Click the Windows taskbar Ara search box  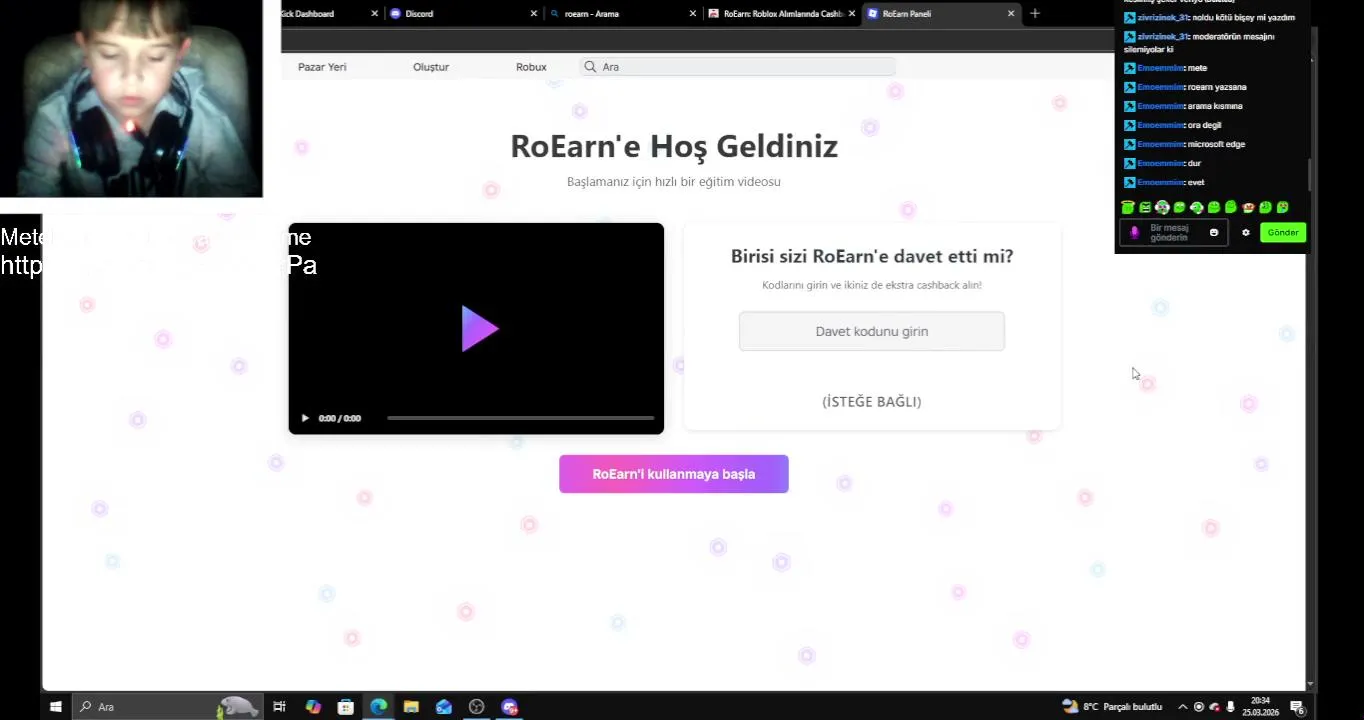coord(167,707)
